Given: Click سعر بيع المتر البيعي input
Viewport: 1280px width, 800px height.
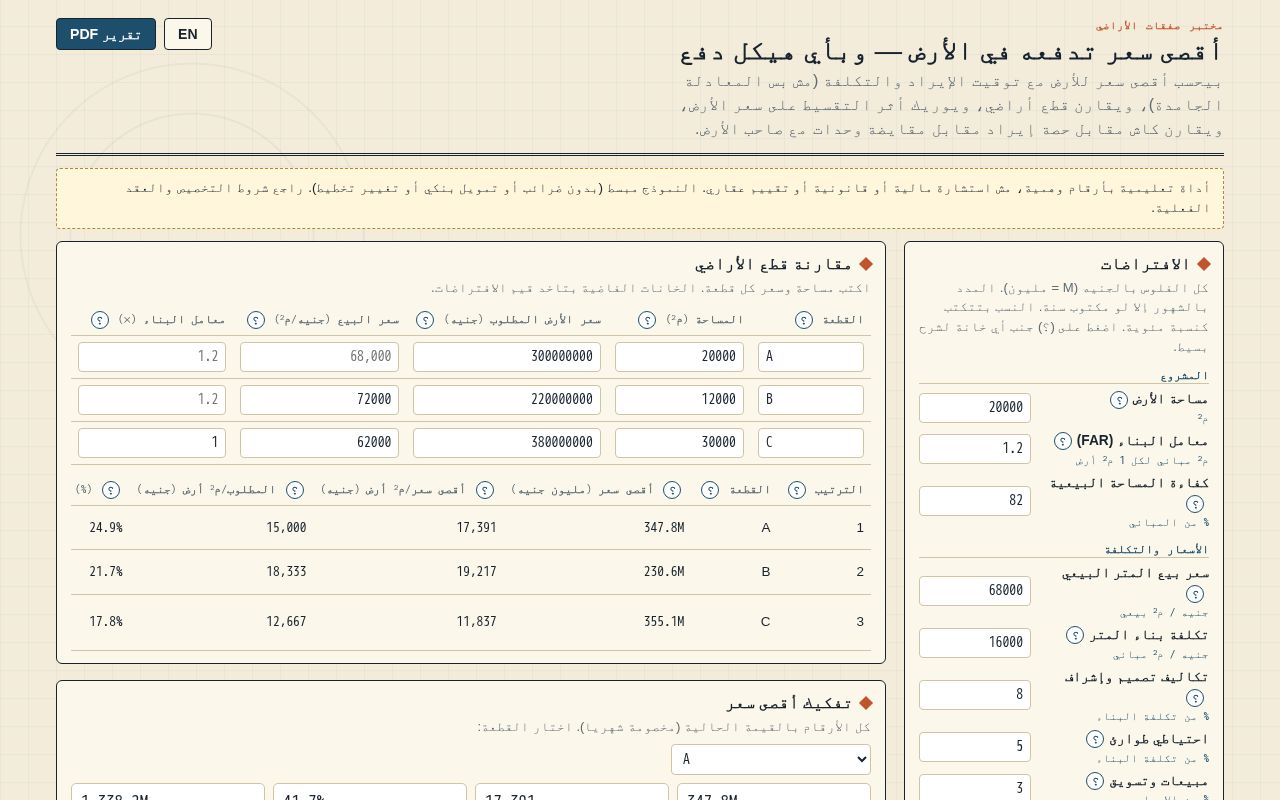Looking at the screenshot, I should click(x=975, y=591).
